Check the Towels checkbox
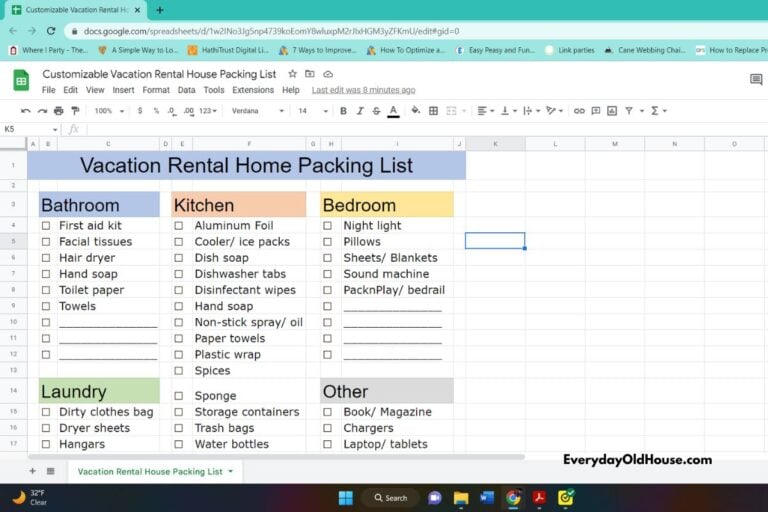 point(46,306)
